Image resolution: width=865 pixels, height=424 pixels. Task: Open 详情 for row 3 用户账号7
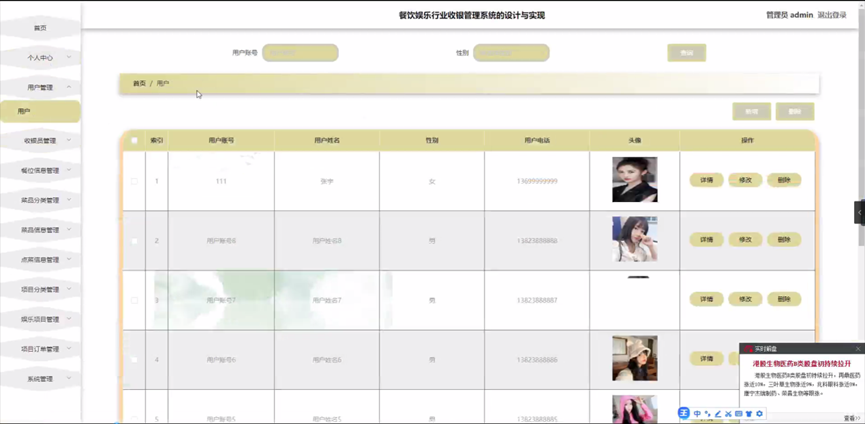(x=707, y=299)
